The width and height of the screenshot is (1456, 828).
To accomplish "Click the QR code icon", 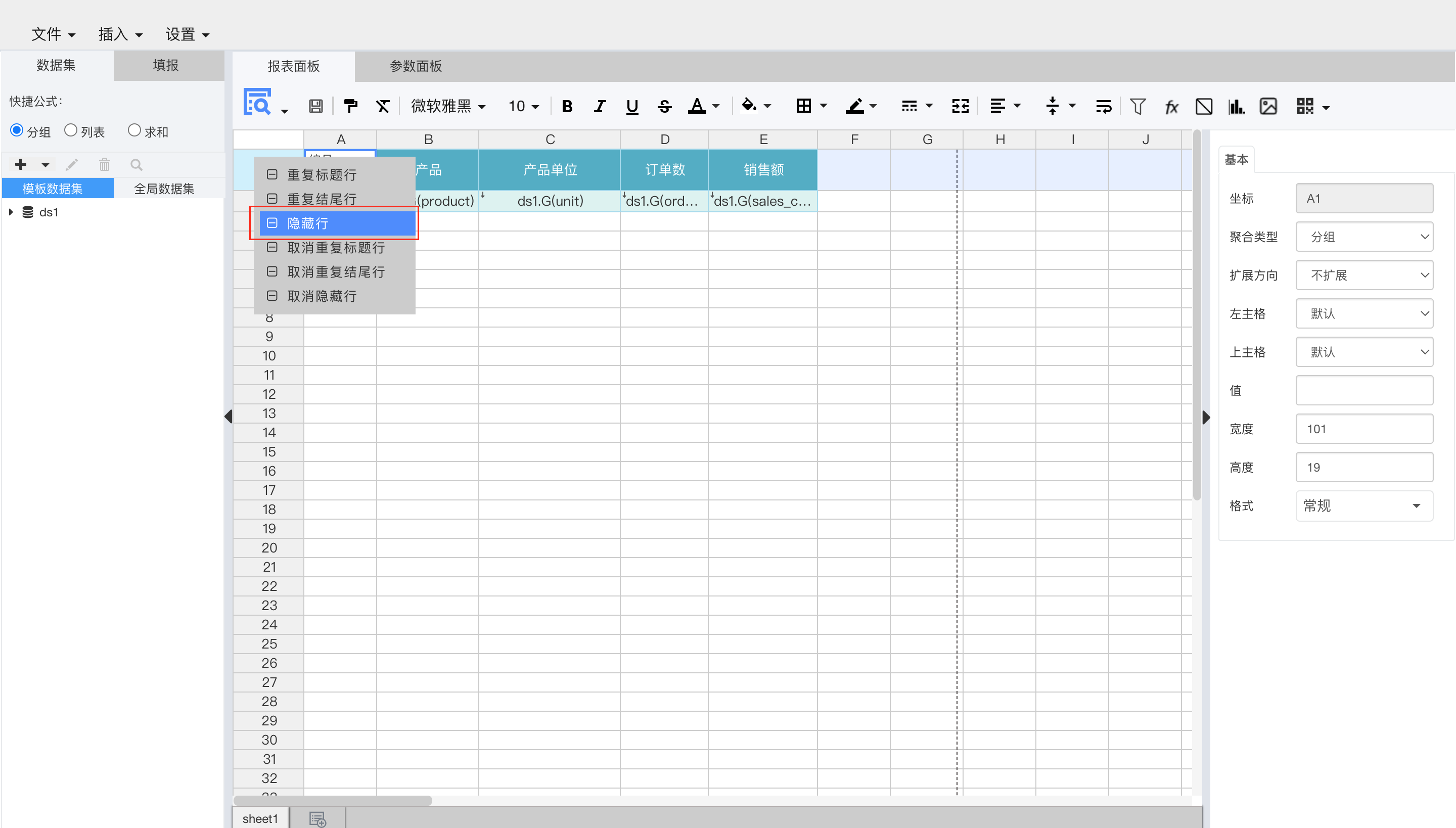I will [1305, 106].
